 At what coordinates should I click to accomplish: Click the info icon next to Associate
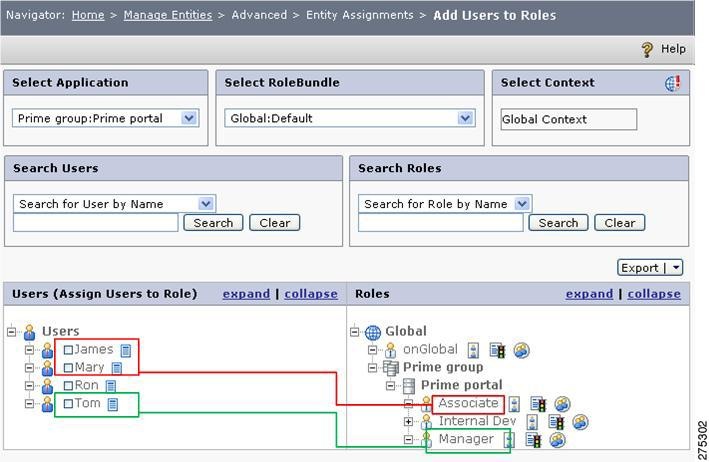tap(514, 404)
